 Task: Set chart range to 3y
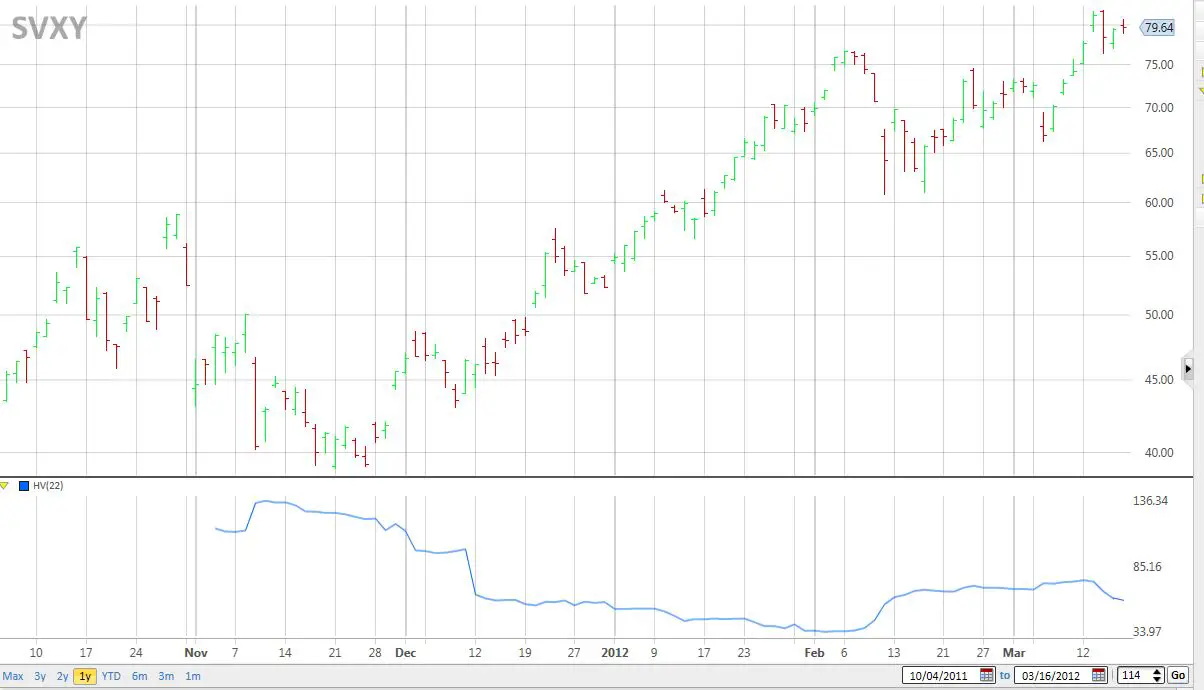click(x=40, y=676)
